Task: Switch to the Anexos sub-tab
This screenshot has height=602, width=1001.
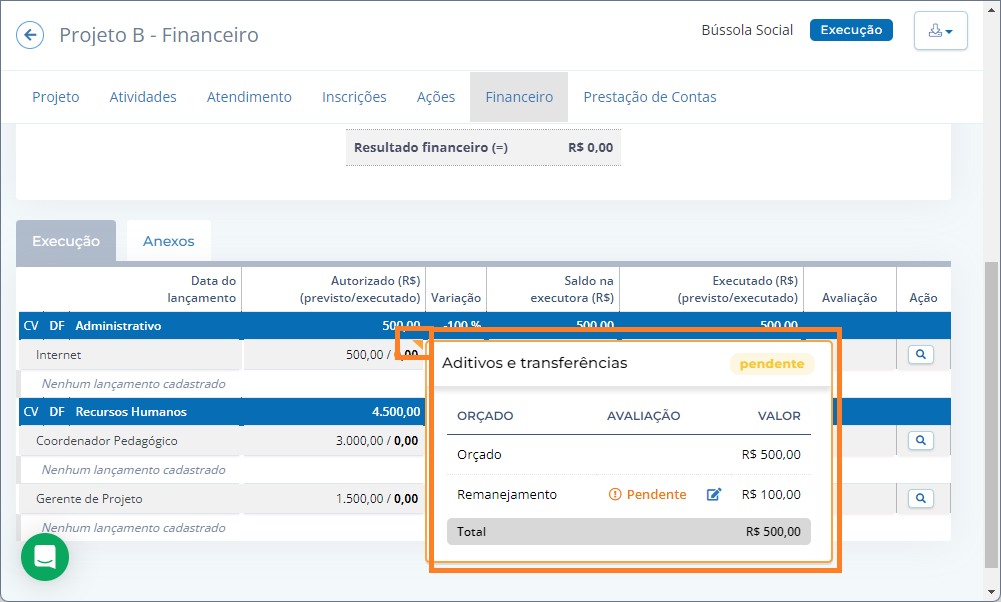Action: point(169,241)
